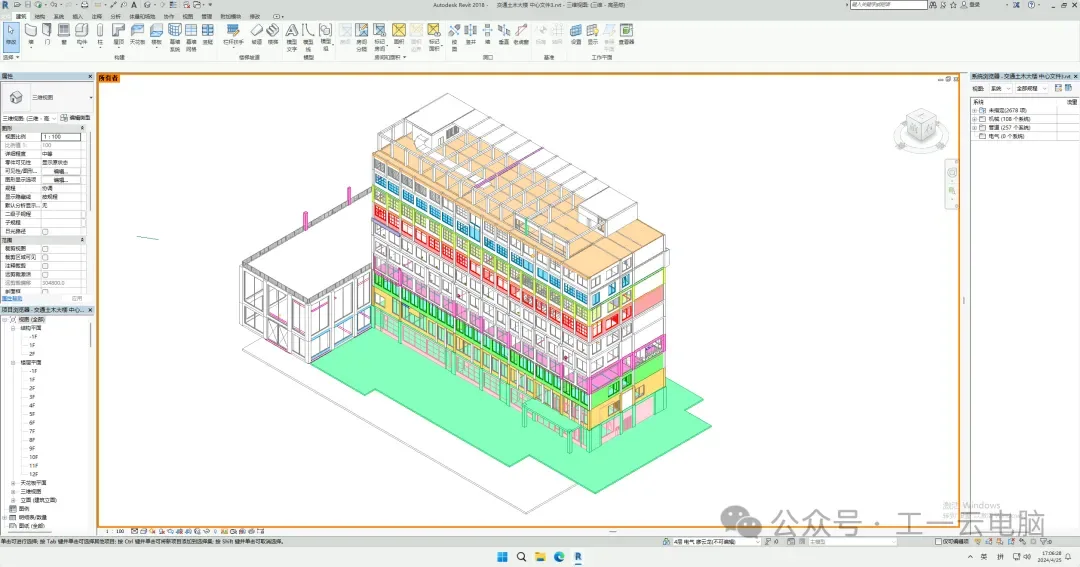Expand the 机械 systems node
The height and width of the screenshot is (567, 1080).
point(974,119)
